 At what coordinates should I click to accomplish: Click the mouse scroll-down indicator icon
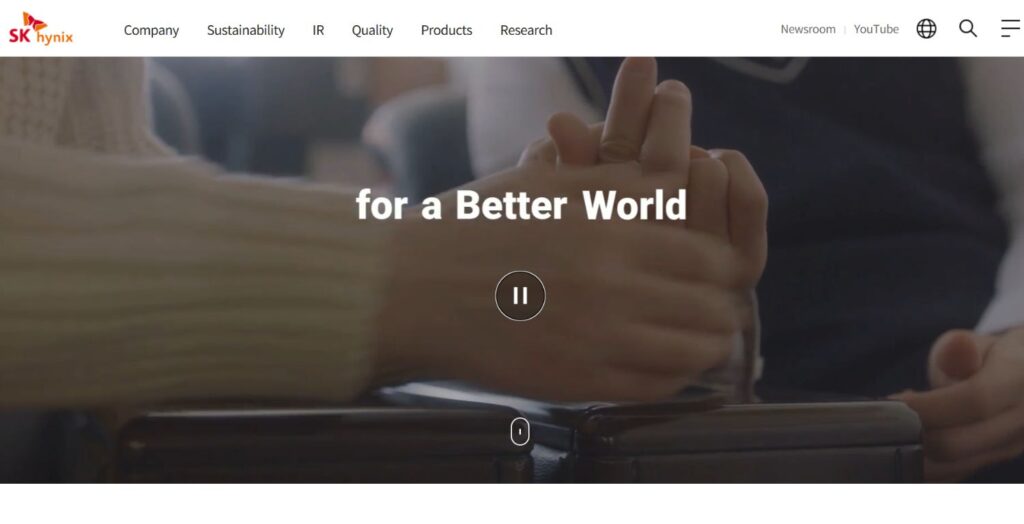tap(520, 431)
